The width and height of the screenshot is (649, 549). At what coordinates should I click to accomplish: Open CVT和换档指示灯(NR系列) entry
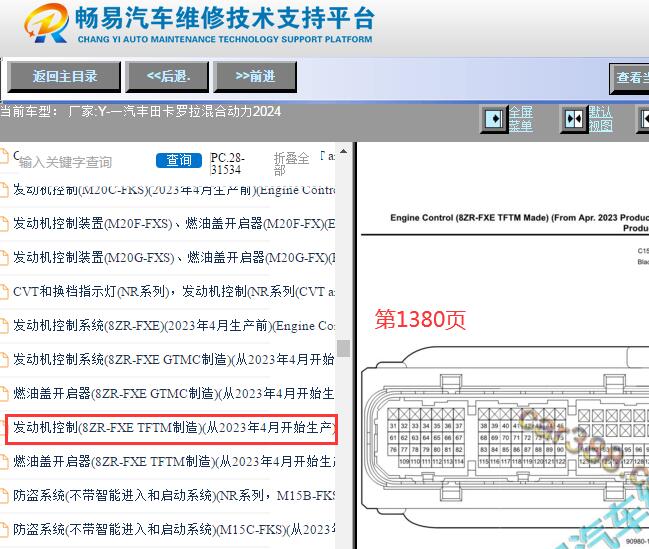click(174, 292)
